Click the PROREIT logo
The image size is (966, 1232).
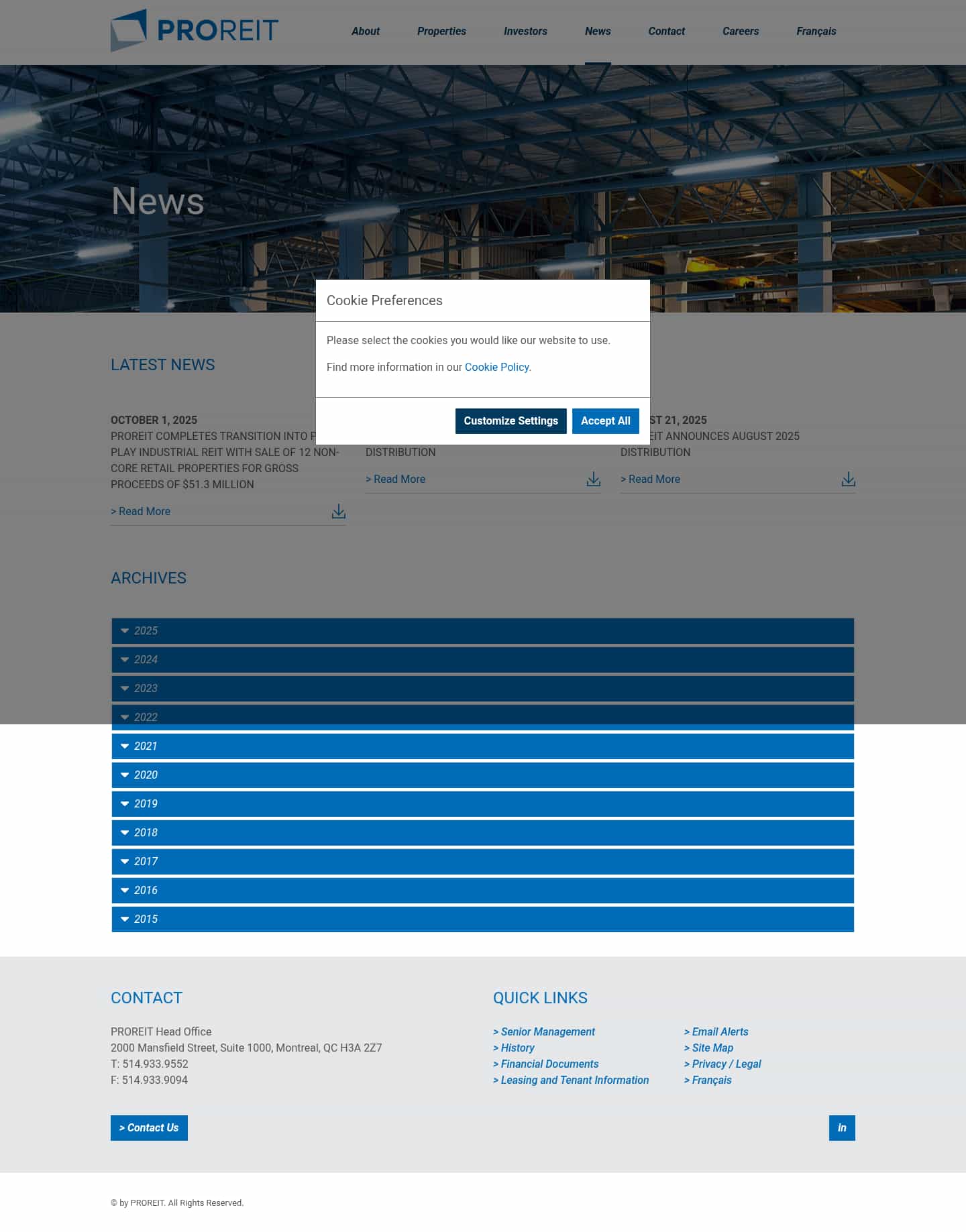(194, 31)
